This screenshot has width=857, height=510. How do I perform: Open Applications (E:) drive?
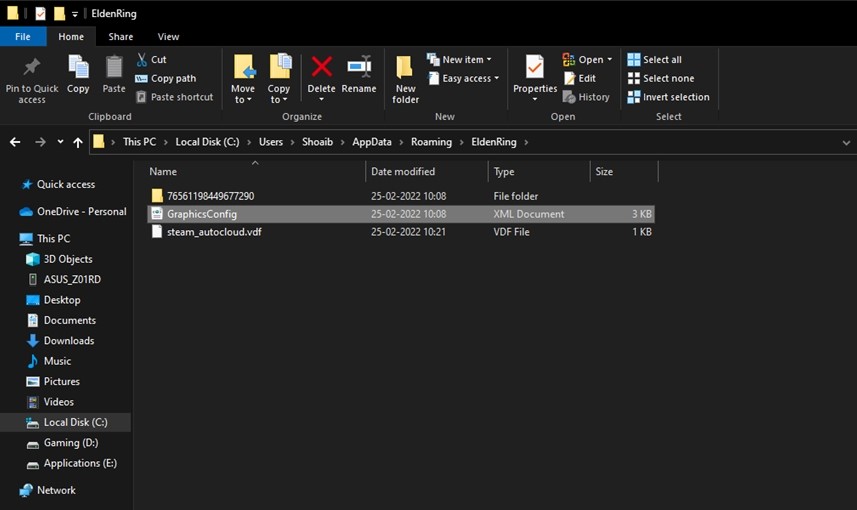point(72,463)
